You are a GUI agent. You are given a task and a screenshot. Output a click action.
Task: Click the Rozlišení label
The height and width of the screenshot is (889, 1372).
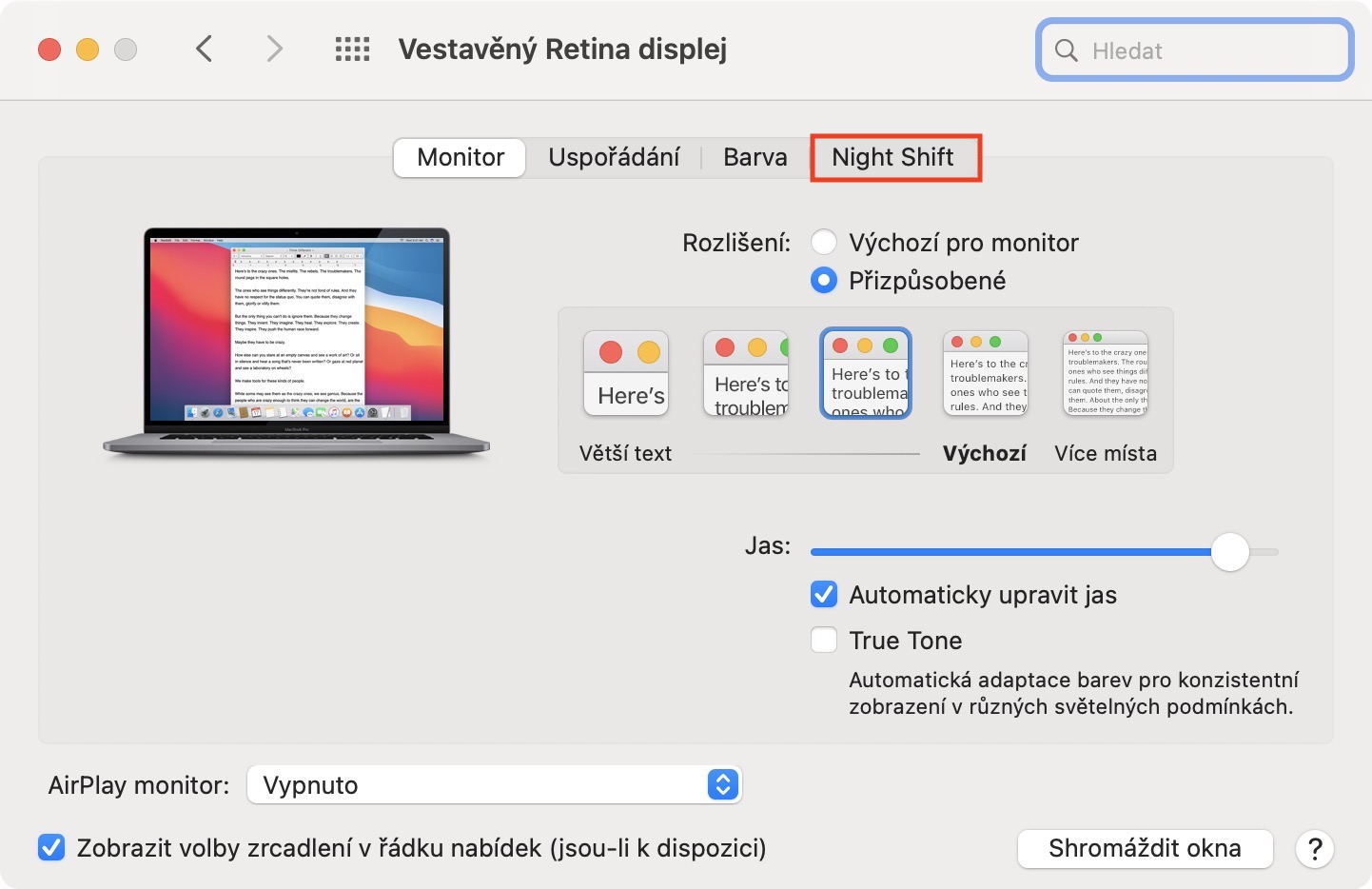pyautogui.click(x=736, y=243)
